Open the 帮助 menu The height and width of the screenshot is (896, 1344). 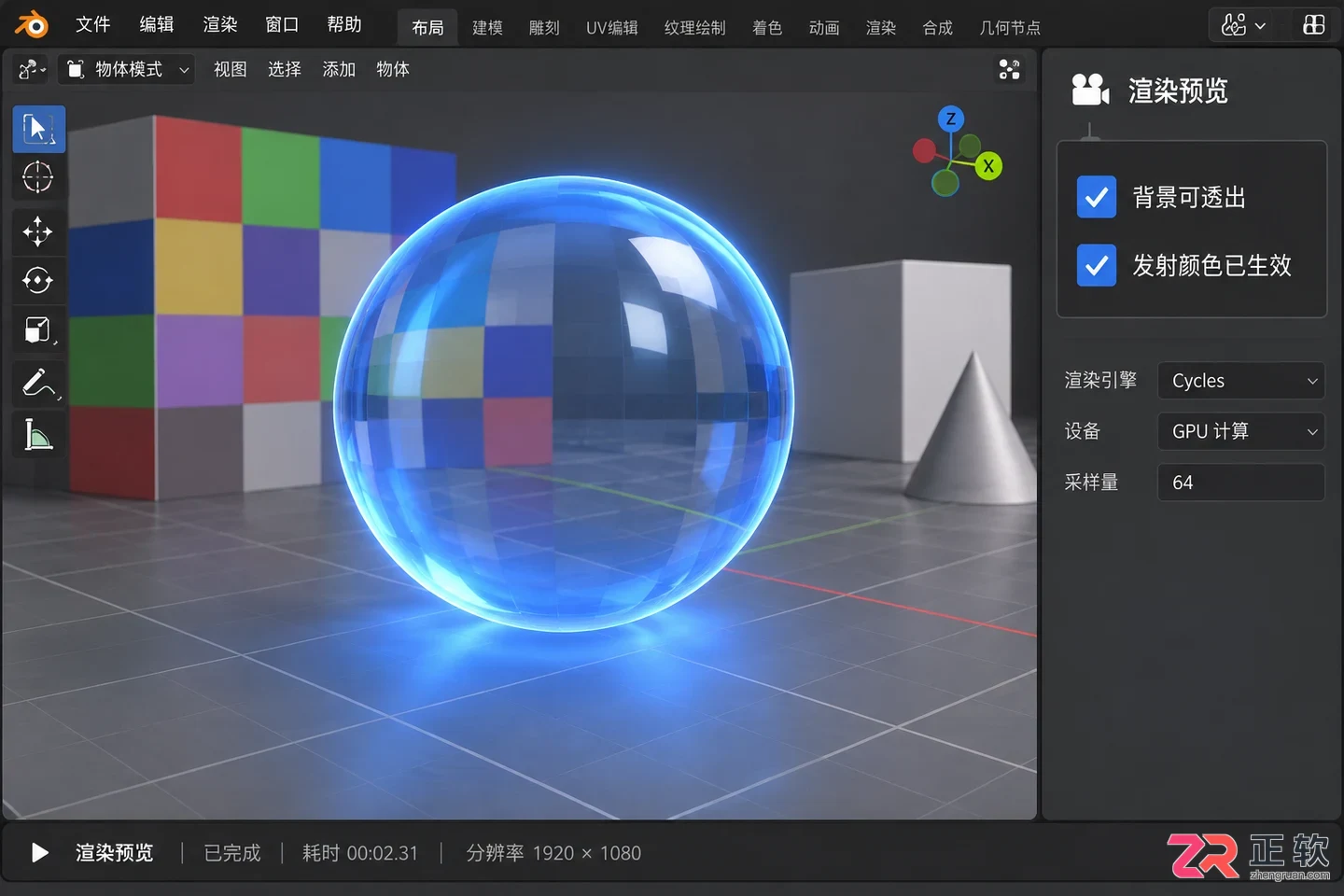click(x=344, y=24)
